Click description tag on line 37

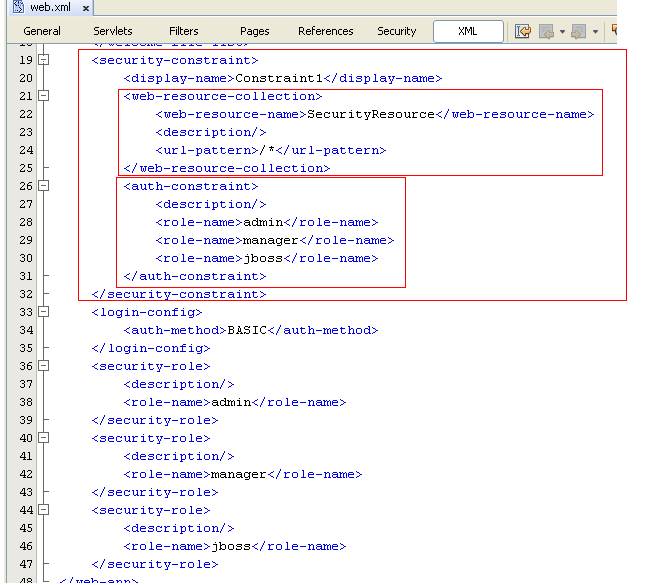179,384
